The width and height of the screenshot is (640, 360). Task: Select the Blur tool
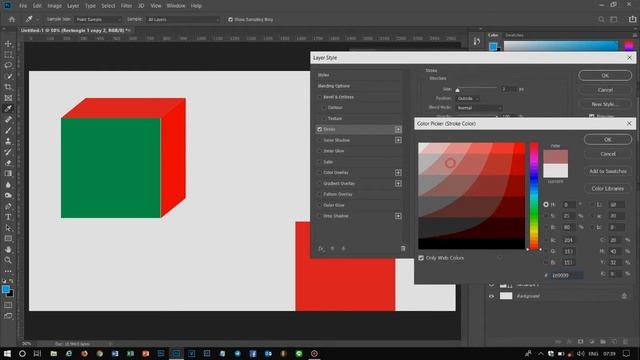pos(8,184)
